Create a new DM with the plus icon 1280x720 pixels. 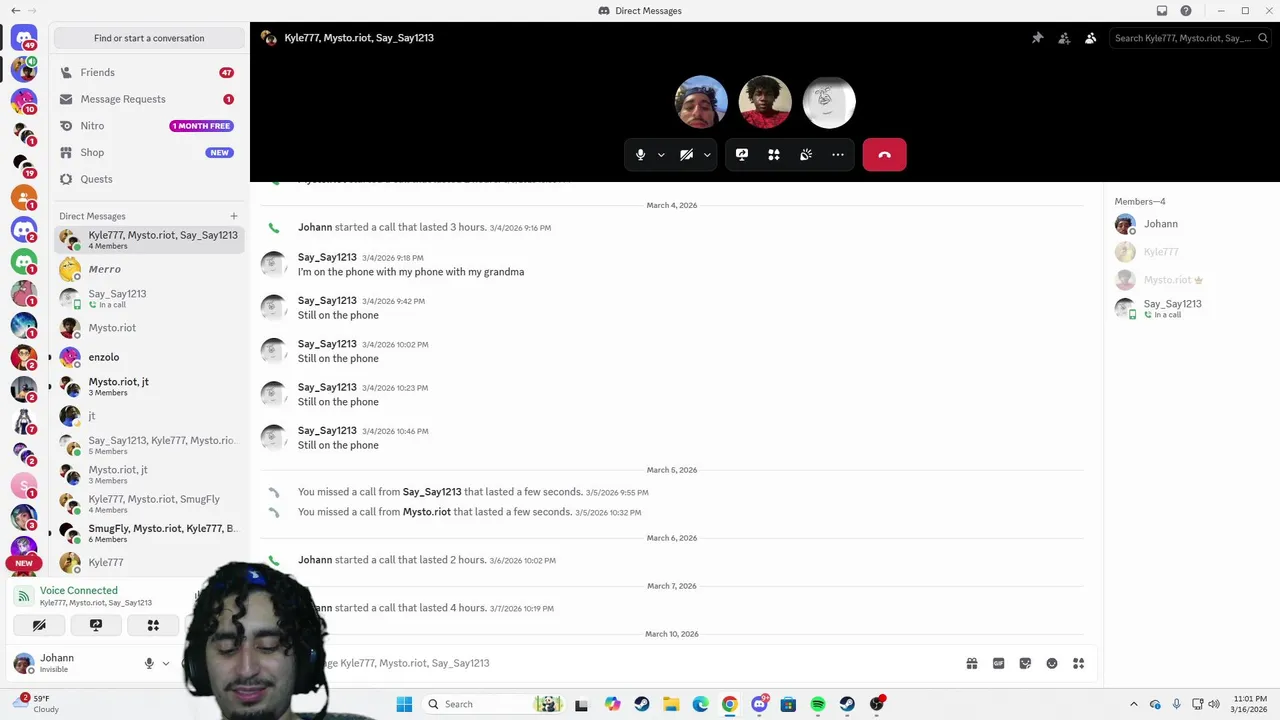[x=234, y=216]
